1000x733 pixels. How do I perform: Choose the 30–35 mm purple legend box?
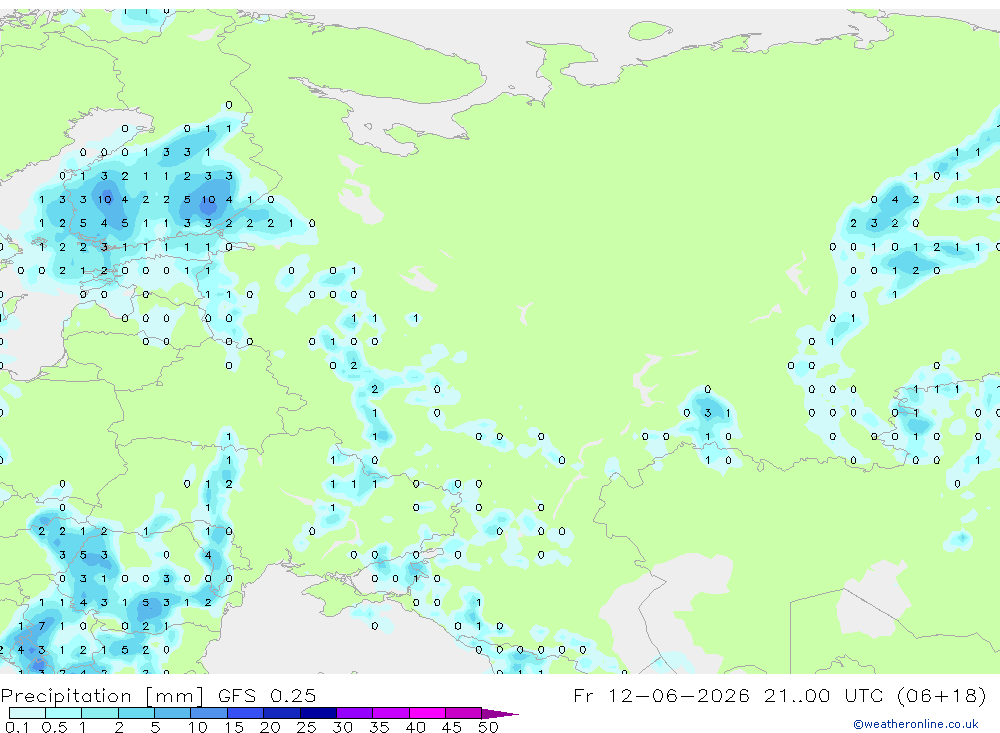[355, 713]
